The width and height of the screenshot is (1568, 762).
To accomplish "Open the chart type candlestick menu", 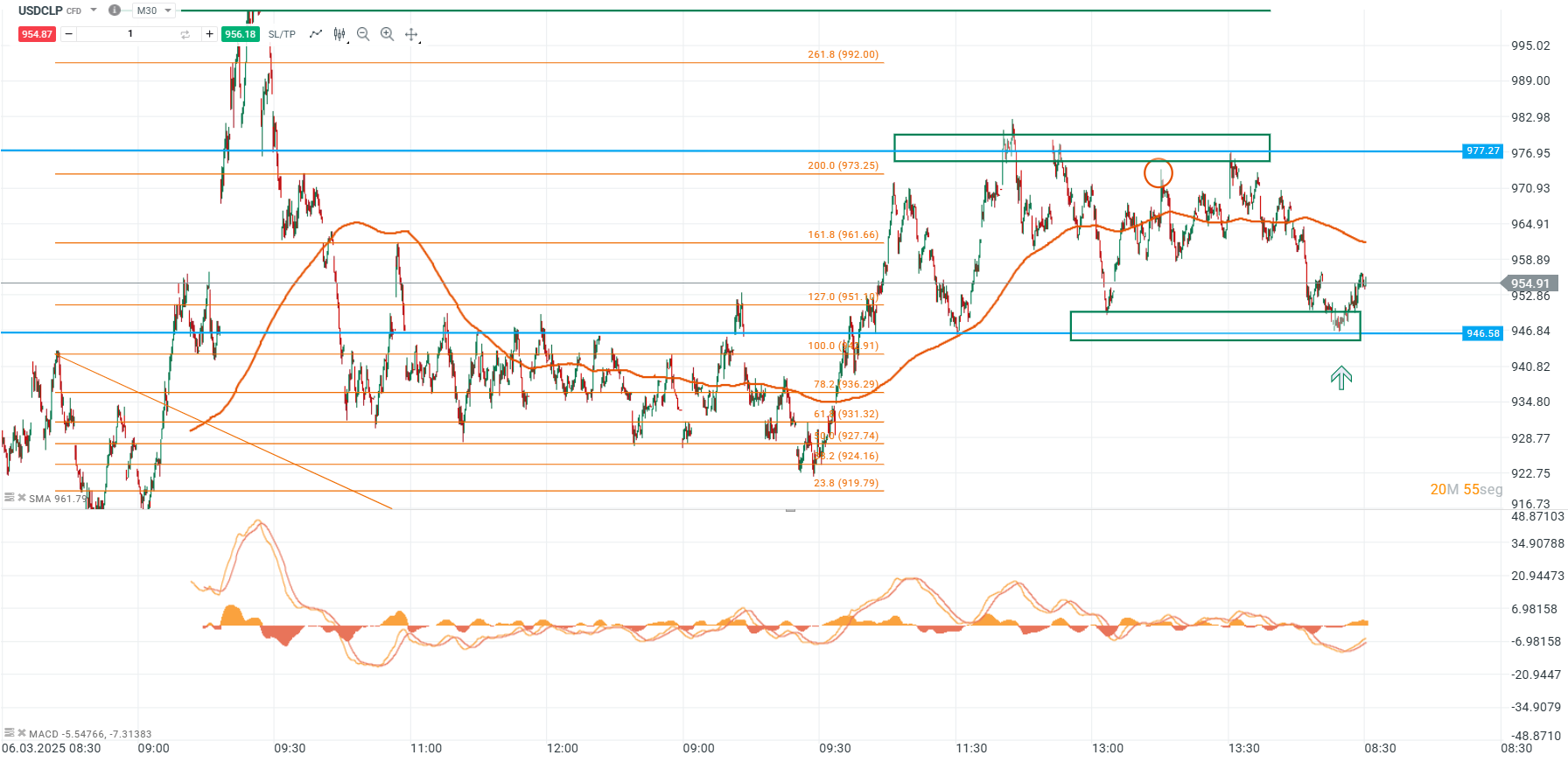I will 339,34.
